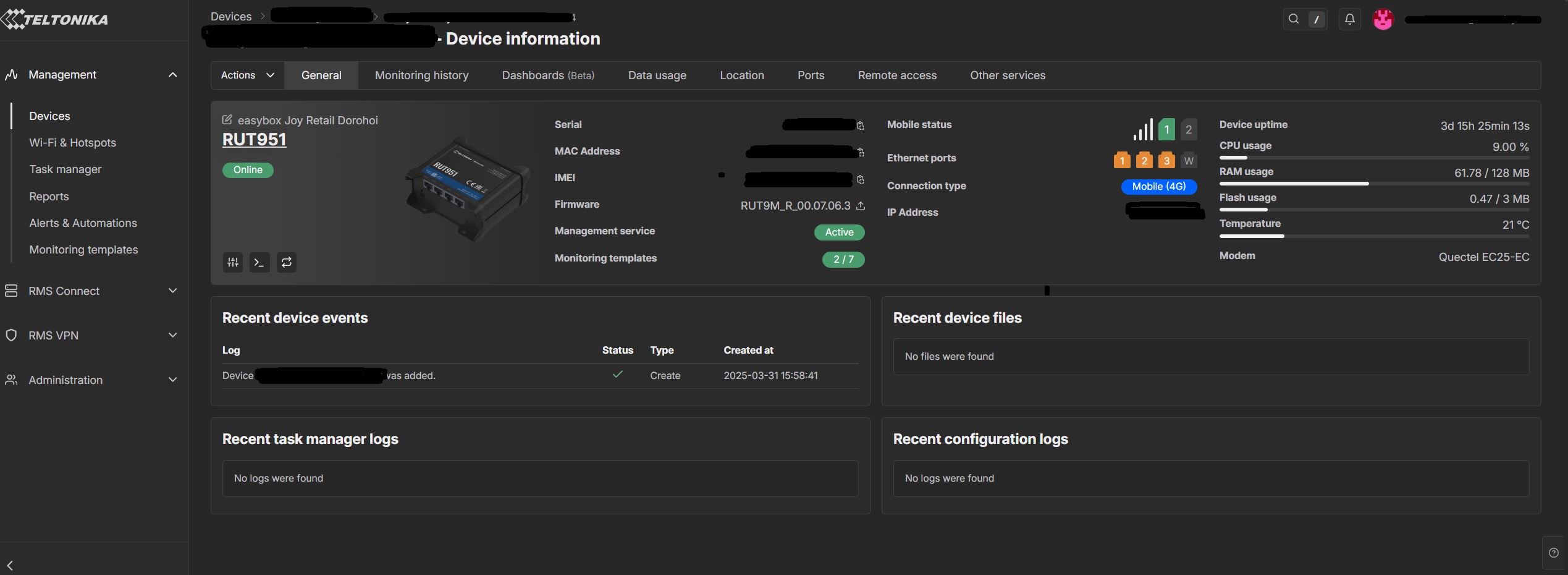The width and height of the screenshot is (1568, 575).
Task: Click the Temperature progress bar
Action: [1374, 236]
